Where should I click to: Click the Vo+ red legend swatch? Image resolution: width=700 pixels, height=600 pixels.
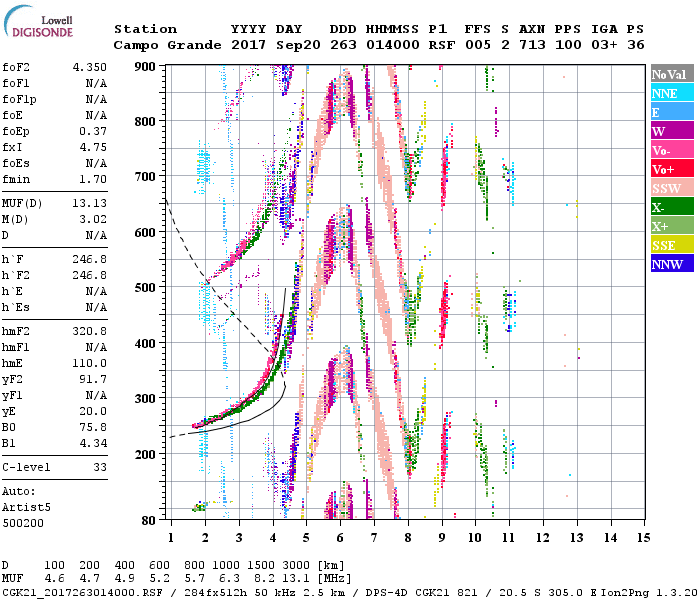pyautogui.click(x=672, y=169)
